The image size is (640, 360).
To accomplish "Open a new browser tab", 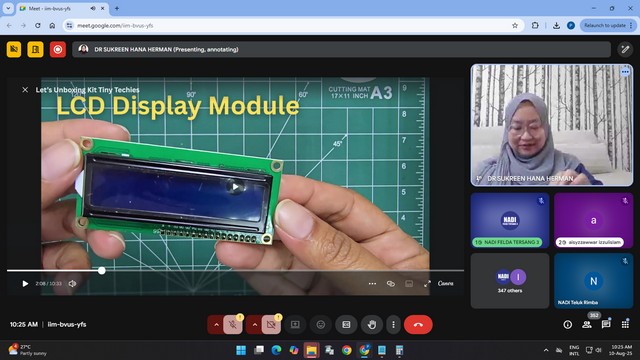I will pos(117,8).
